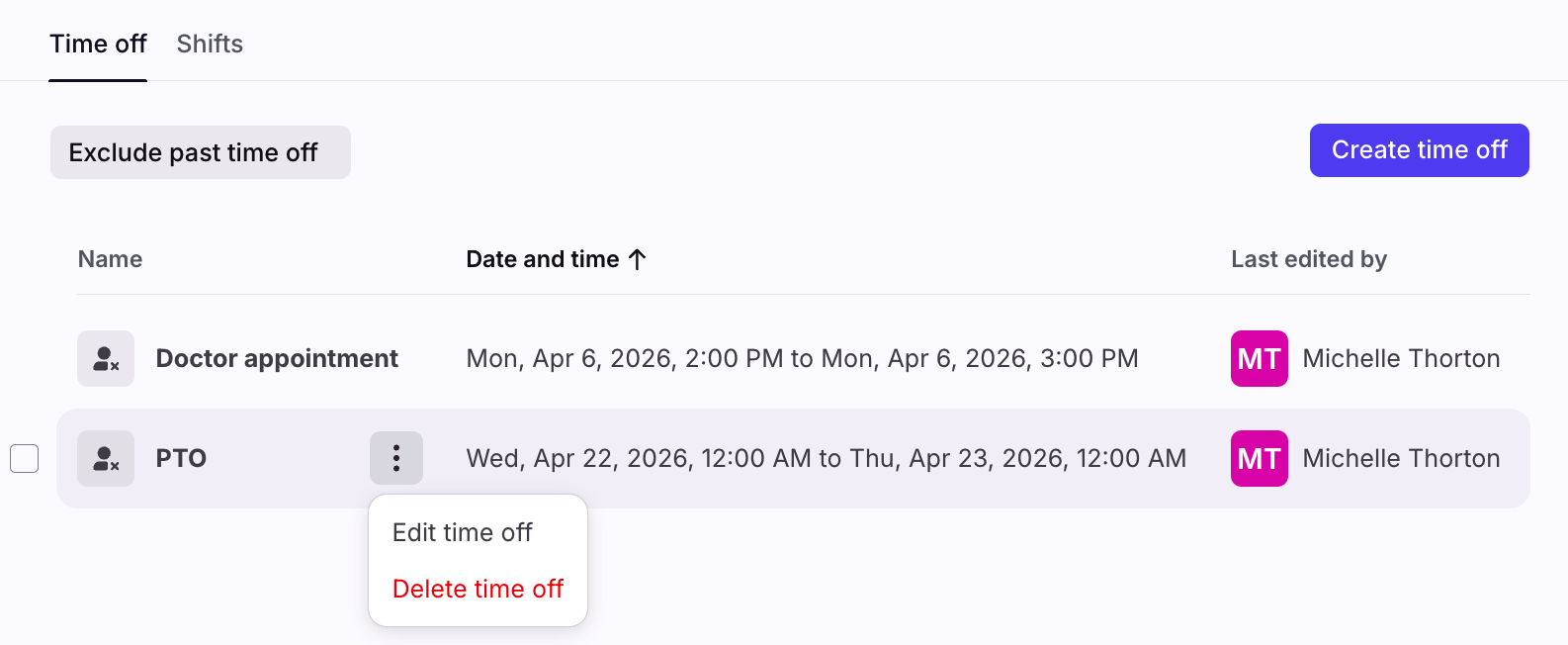Viewport: 1568px width, 645px height.
Task: Sort by the Name column header
Action: pyautogui.click(x=110, y=259)
